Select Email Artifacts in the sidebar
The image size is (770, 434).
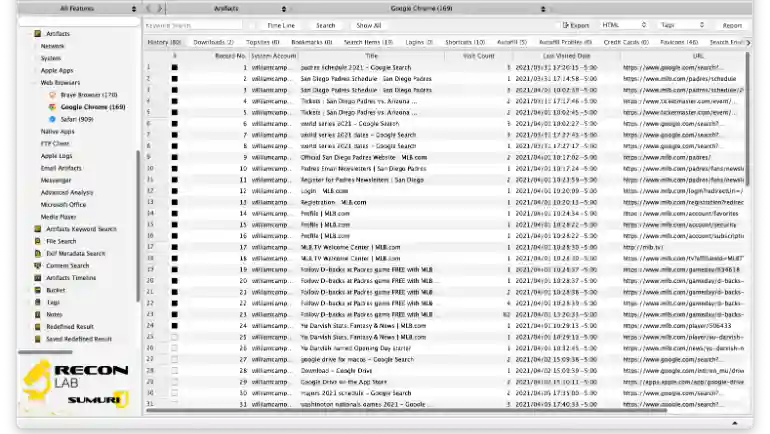point(61,168)
